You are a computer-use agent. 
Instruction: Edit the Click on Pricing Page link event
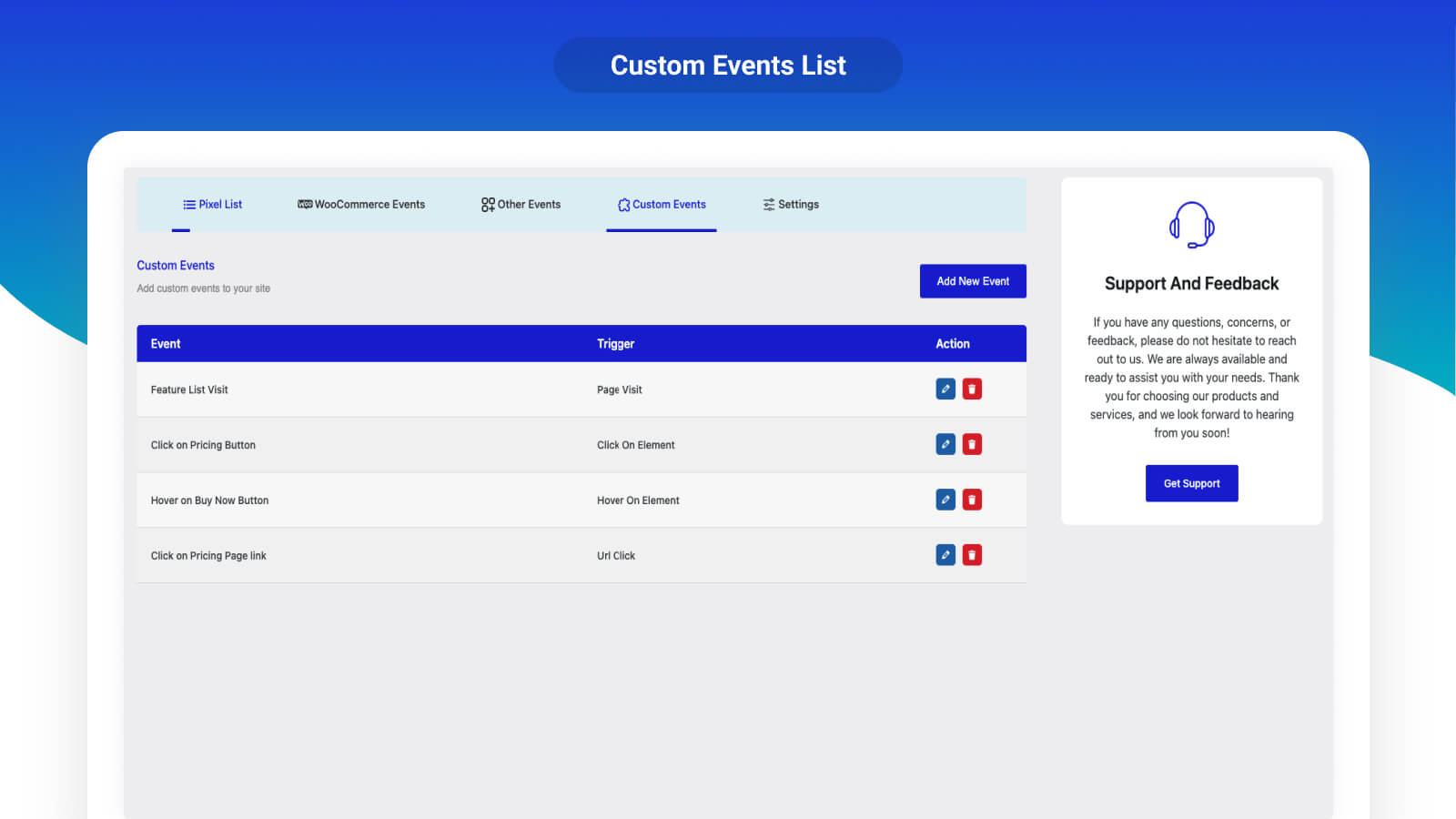click(945, 555)
